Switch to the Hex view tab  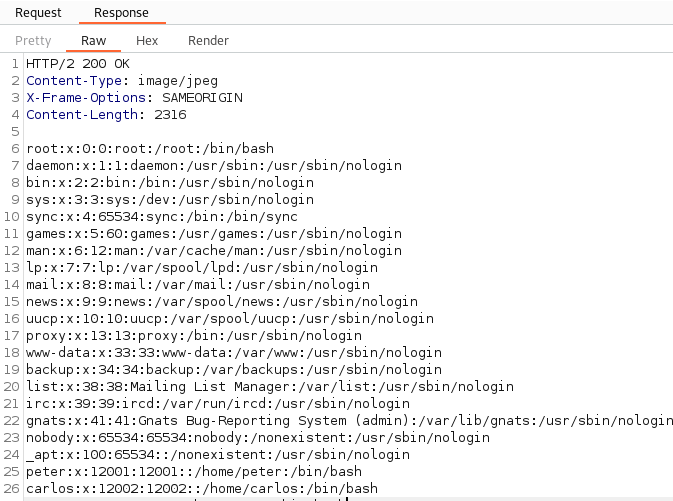(x=147, y=41)
